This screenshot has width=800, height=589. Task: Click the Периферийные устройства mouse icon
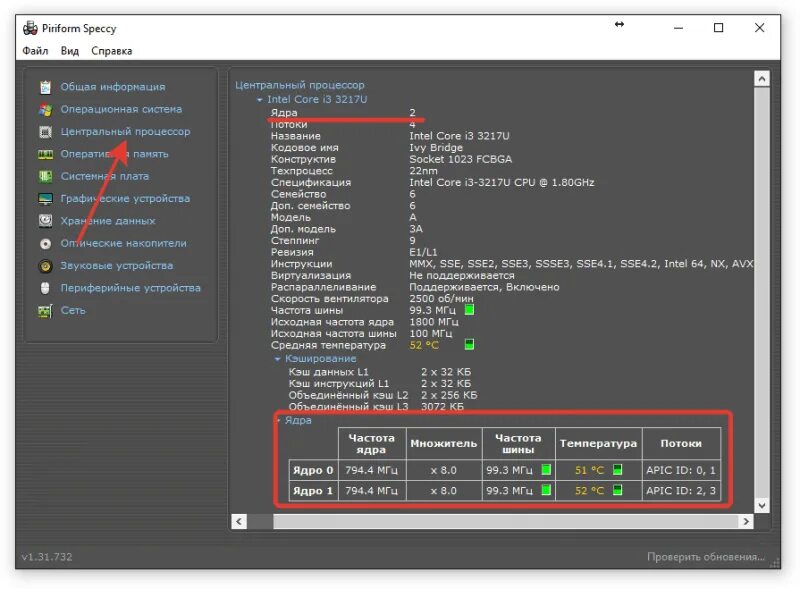(45, 288)
